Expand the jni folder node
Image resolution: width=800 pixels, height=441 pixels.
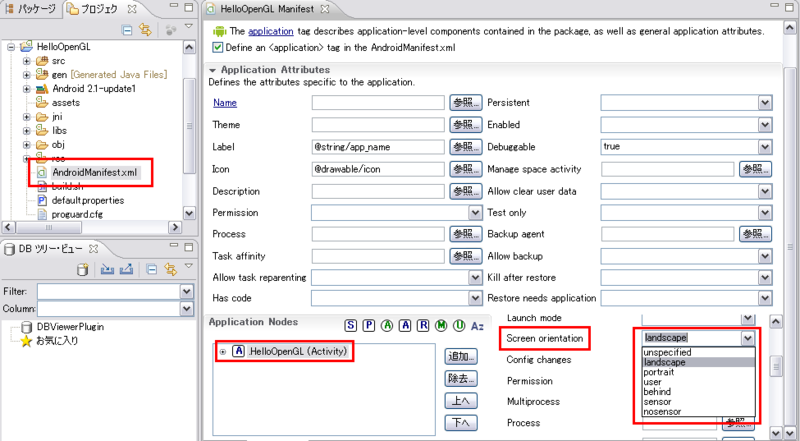26,117
